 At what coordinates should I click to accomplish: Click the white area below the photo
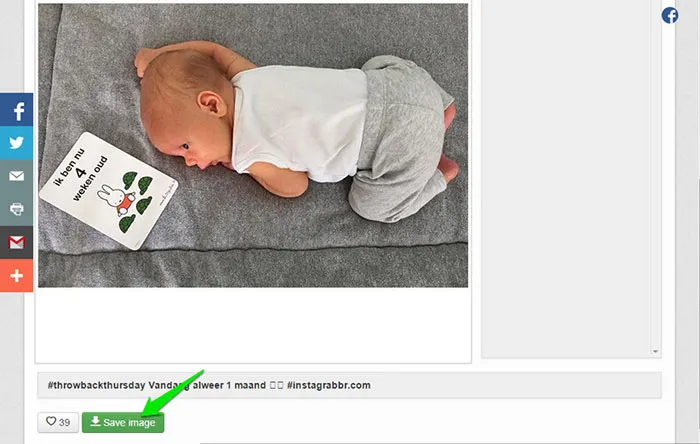coord(253,324)
